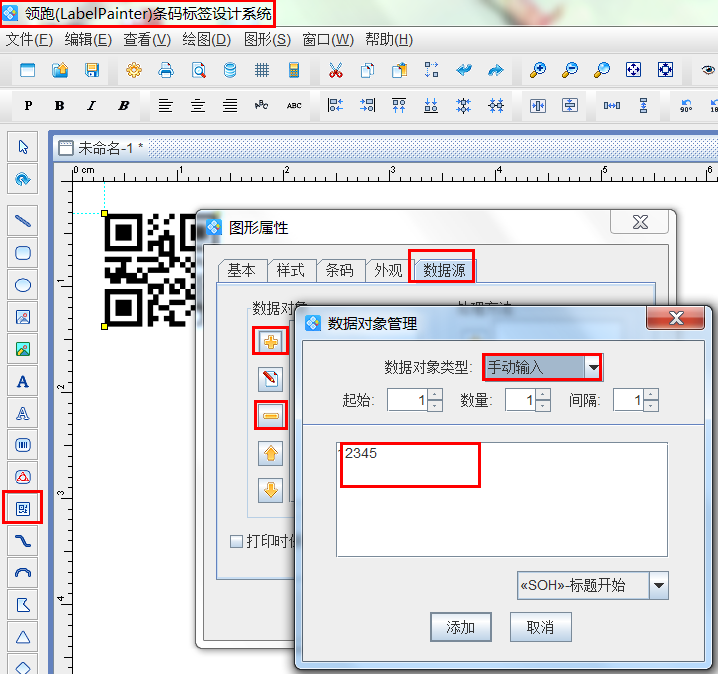
Task: Save the label with floppy disk icon
Action: click(x=92, y=70)
